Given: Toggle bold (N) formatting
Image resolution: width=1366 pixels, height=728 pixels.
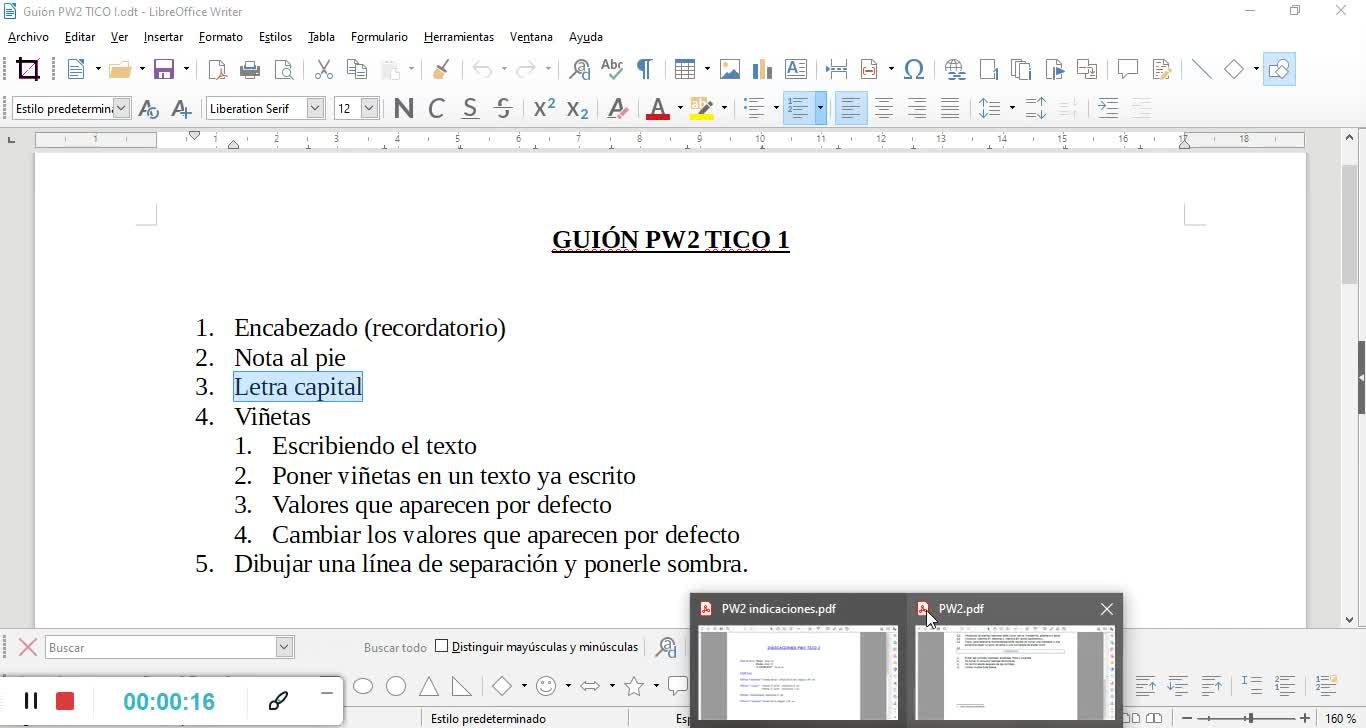Looking at the screenshot, I should coord(404,108).
